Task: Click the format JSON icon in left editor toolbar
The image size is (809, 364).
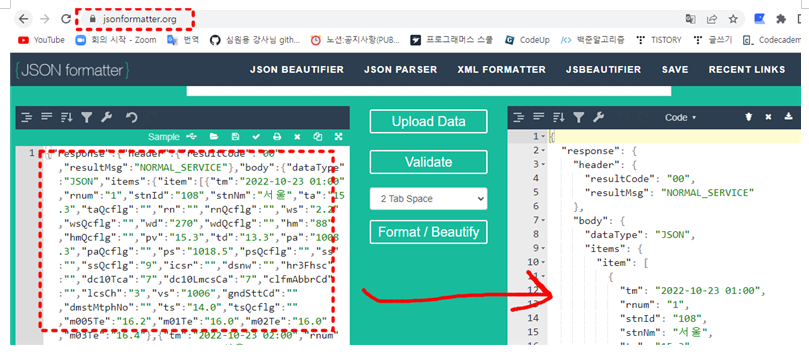Action: [x=26, y=118]
